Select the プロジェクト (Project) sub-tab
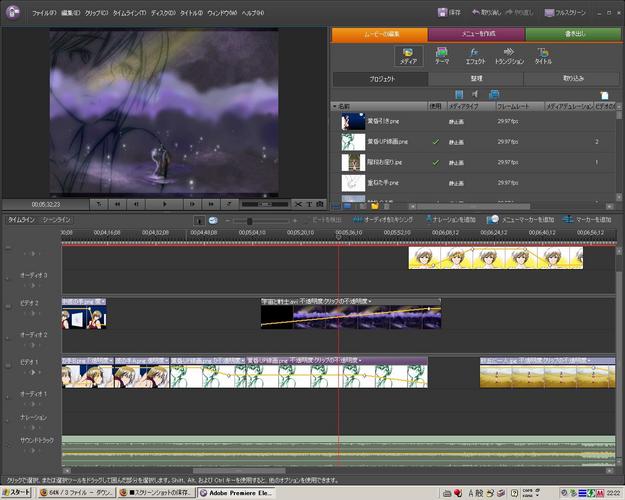 point(380,79)
